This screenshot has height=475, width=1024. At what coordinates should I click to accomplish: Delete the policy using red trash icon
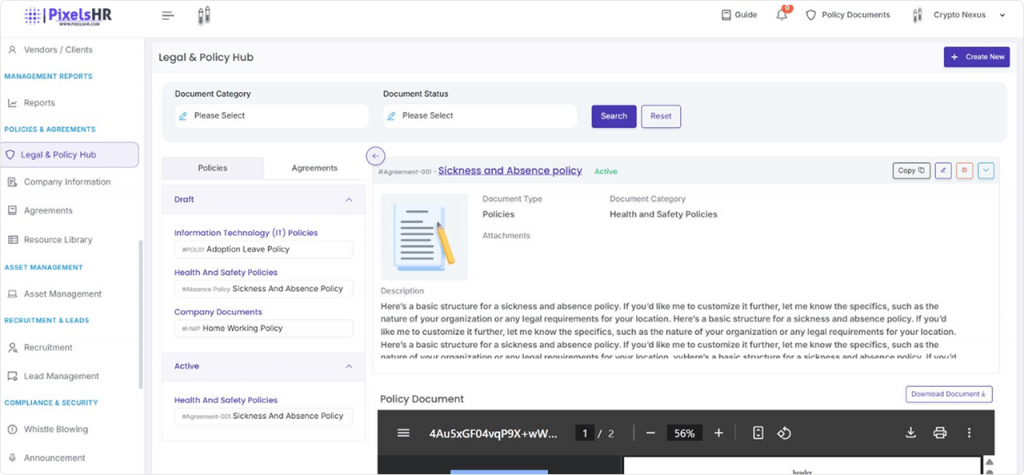pyautogui.click(x=964, y=171)
